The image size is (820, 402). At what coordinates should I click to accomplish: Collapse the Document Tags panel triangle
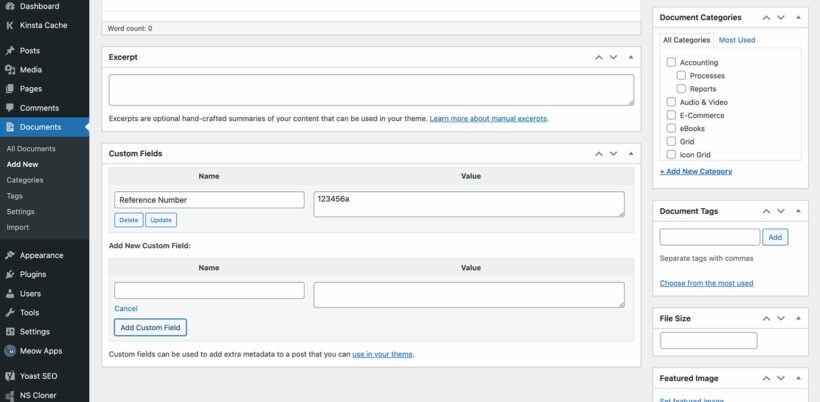[x=798, y=211]
